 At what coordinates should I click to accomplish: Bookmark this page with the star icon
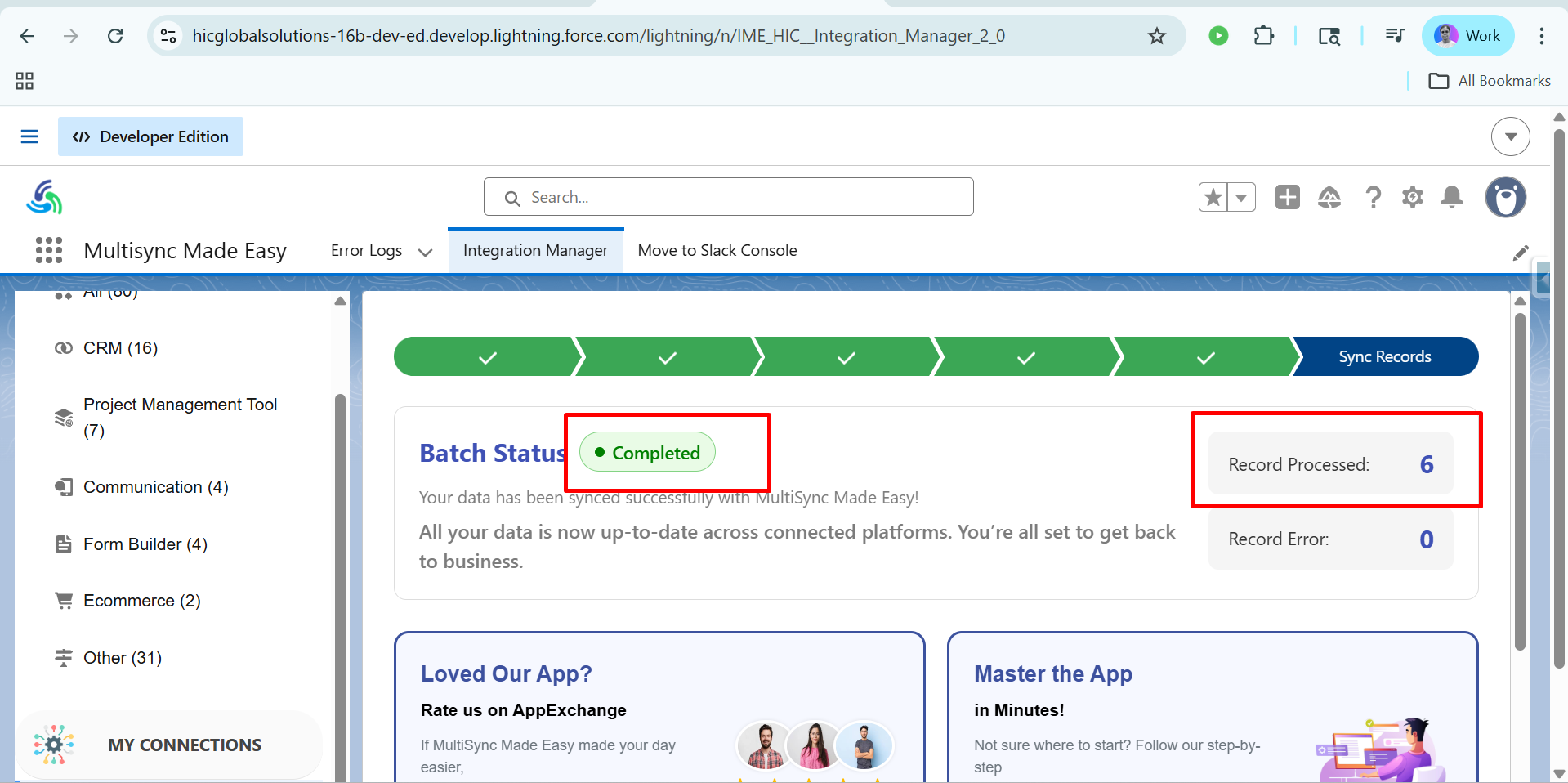click(x=1156, y=36)
